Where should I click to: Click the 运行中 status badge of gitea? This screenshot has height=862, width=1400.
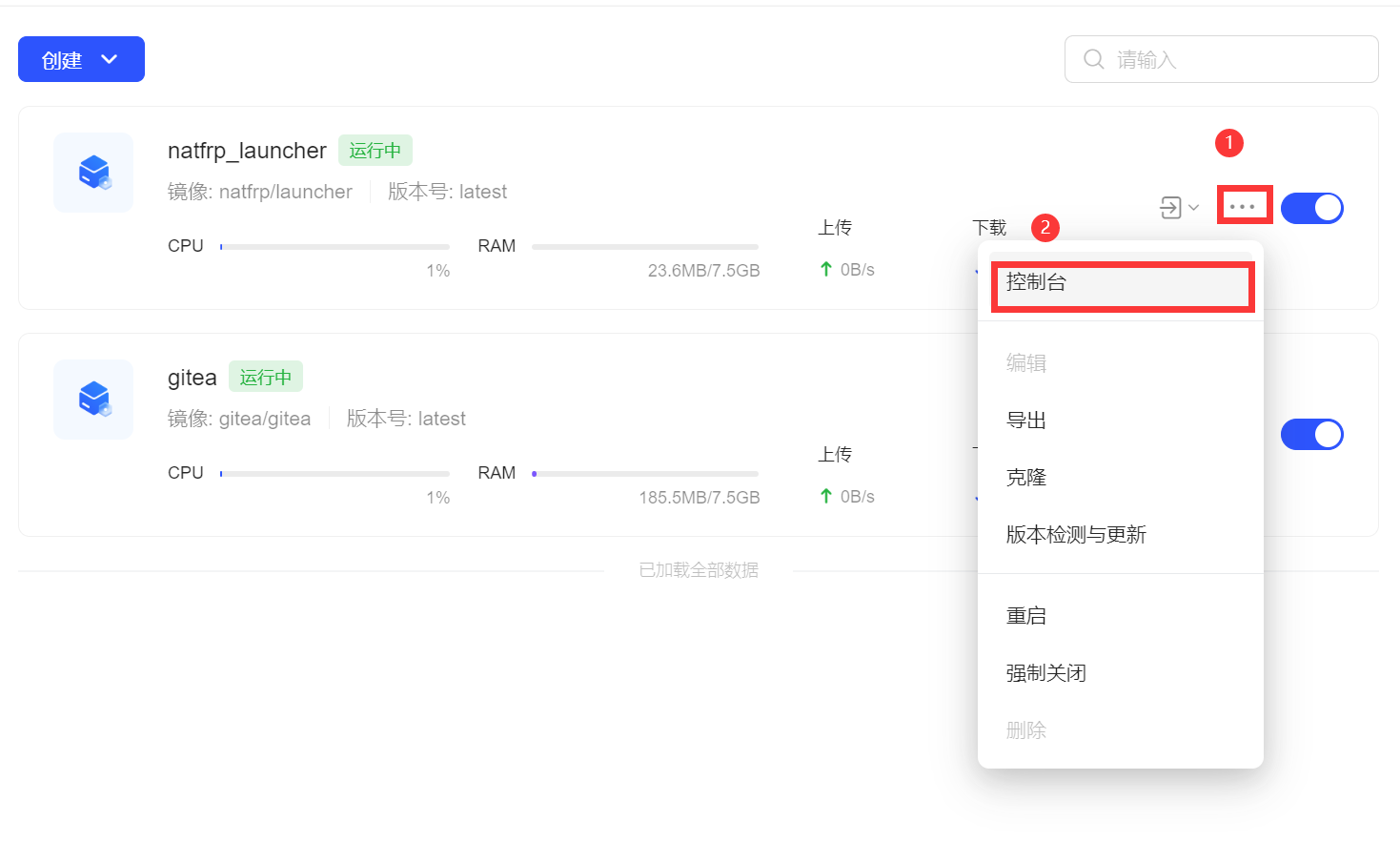pos(266,378)
